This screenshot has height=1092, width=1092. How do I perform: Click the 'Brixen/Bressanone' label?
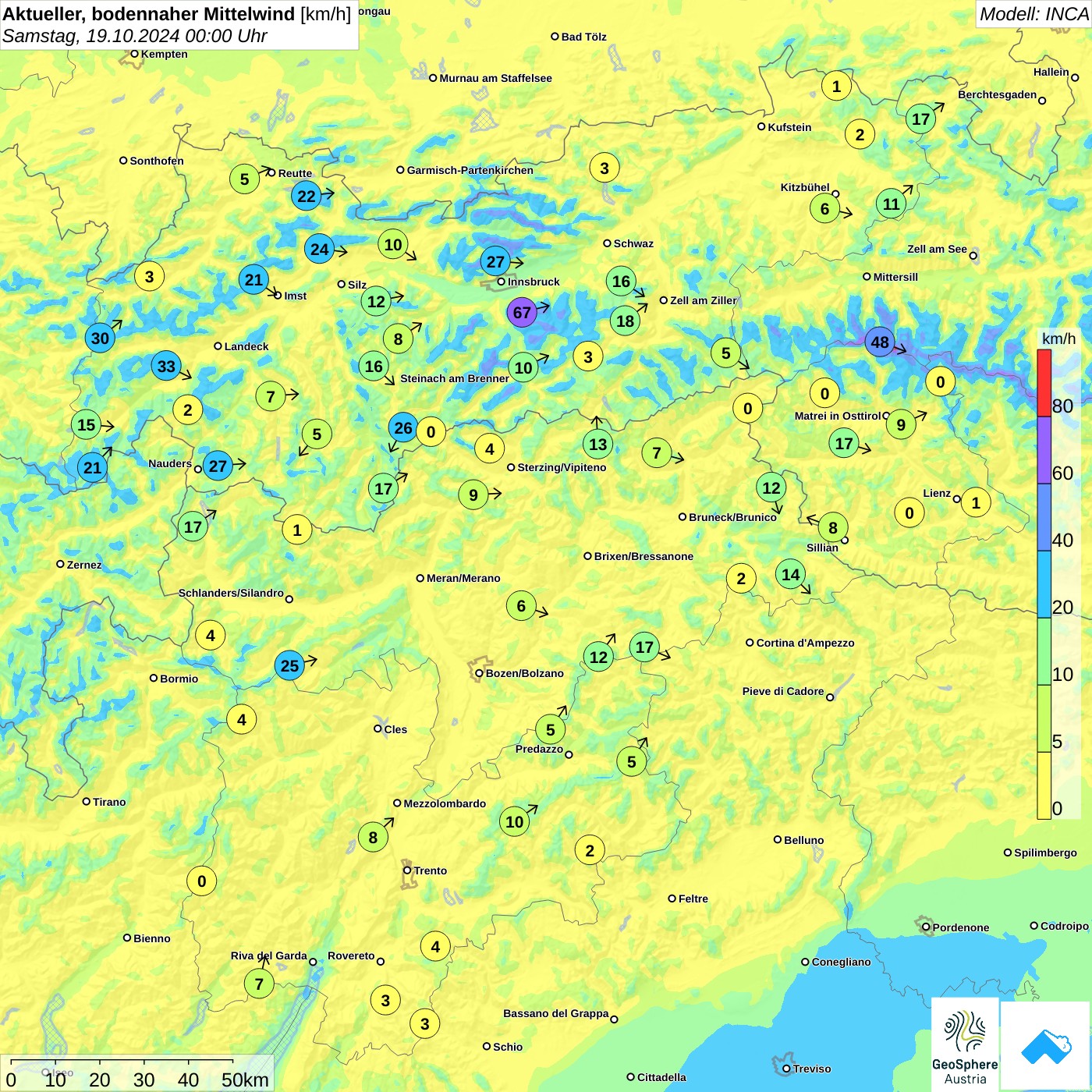click(643, 556)
